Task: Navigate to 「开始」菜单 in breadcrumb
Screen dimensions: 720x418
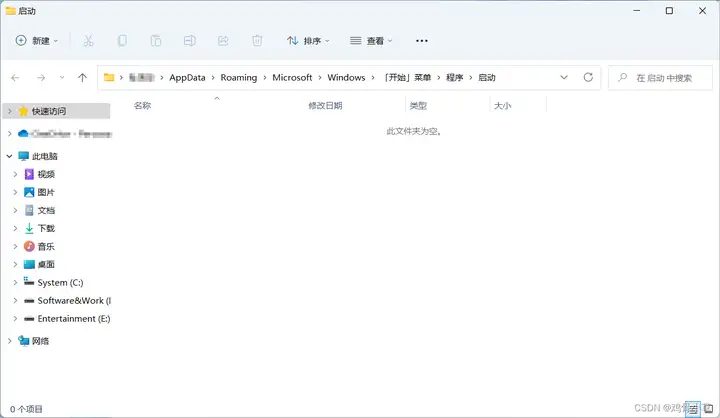Action: click(407, 78)
